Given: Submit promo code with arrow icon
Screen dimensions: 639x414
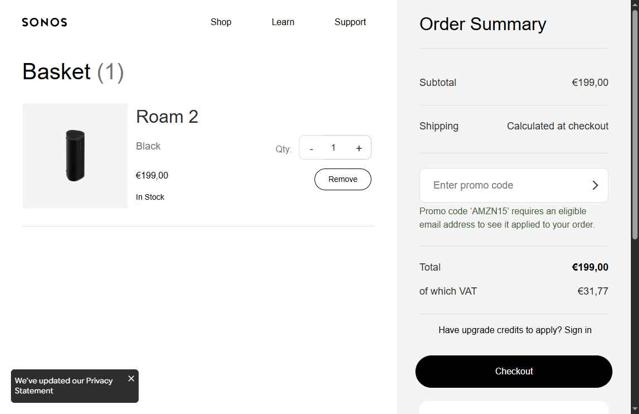Looking at the screenshot, I should pos(594,185).
